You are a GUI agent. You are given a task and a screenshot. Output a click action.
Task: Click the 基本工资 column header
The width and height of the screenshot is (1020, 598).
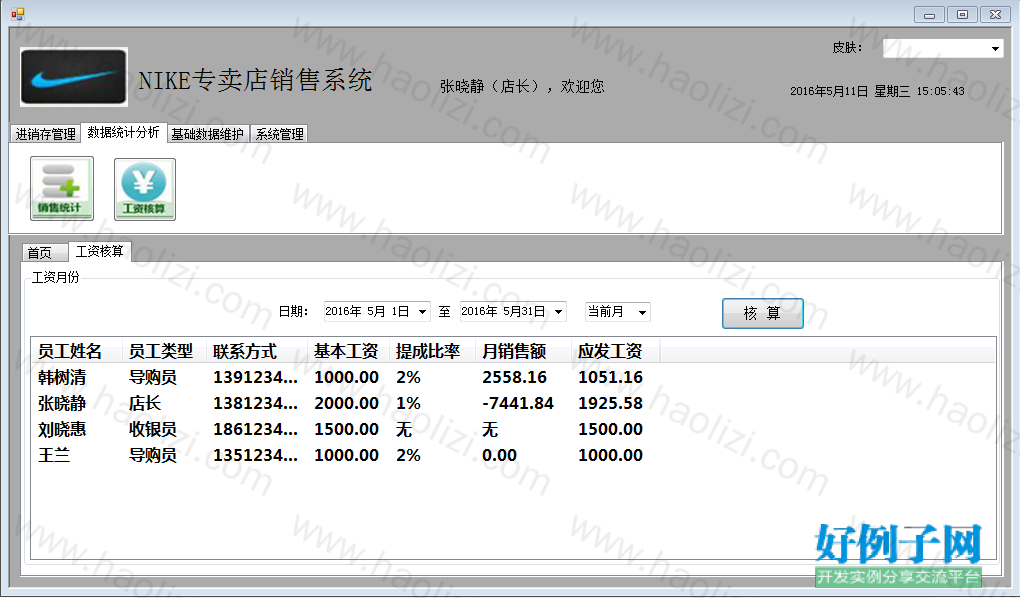(347, 351)
